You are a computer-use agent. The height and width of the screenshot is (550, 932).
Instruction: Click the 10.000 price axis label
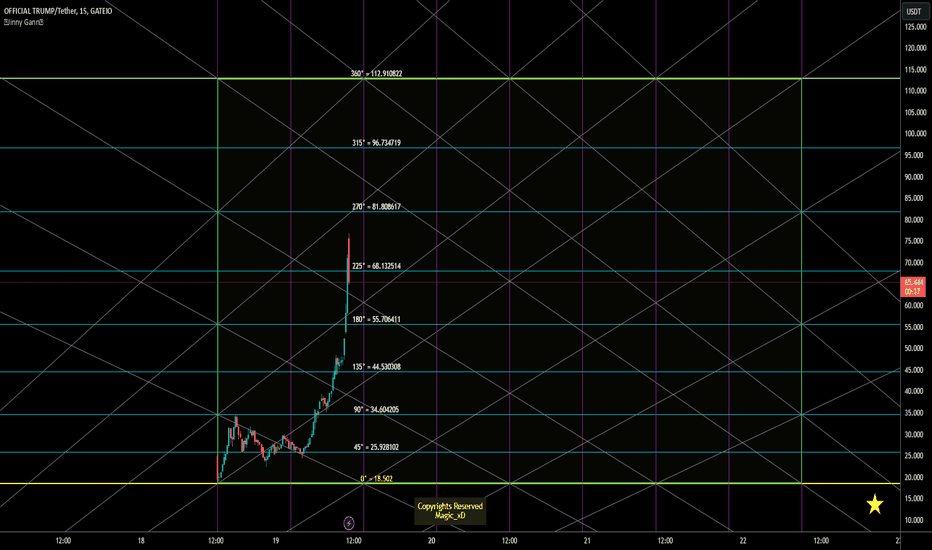pyautogui.click(x=915, y=520)
